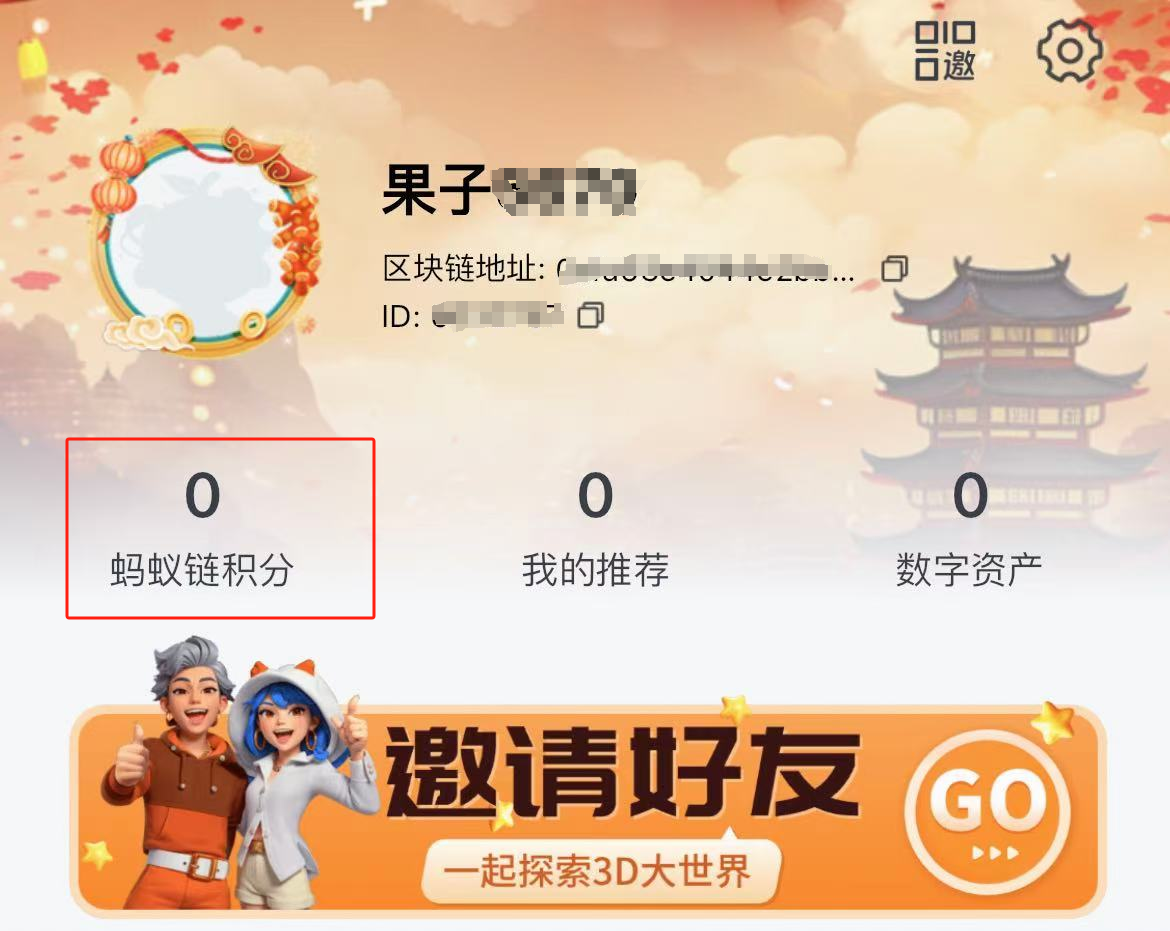The image size is (1170, 931).
Task: Tap the GO button on banner
Action: [x=987, y=811]
